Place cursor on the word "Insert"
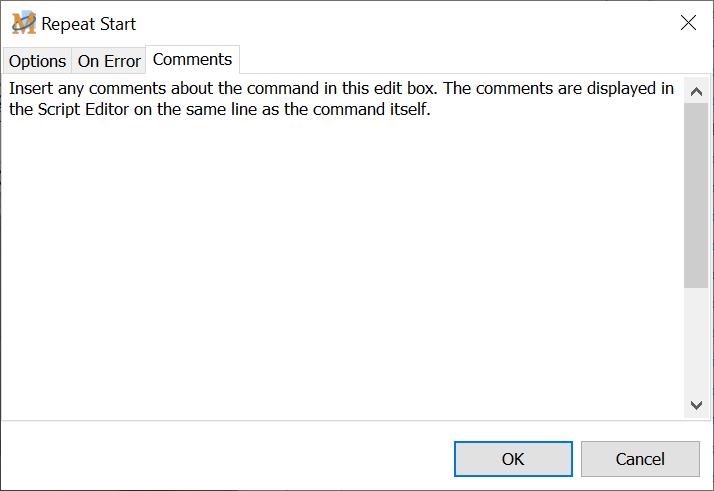Screen dimensions: 714x491 point(30,88)
